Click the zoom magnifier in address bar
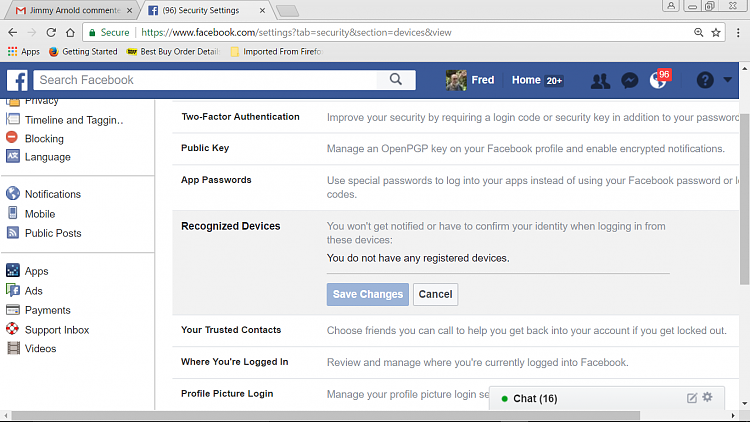This screenshot has height=422, width=750. (698, 33)
